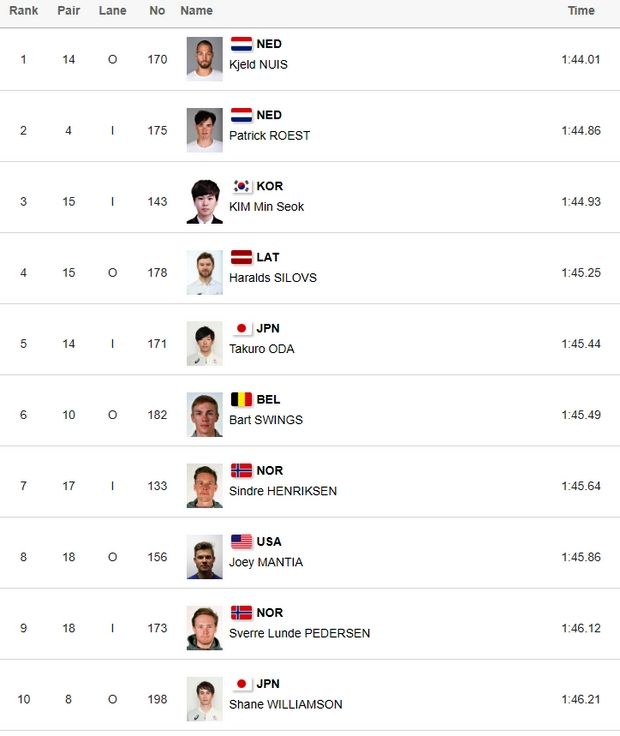Sort results by the Rank column header

tap(24, 11)
